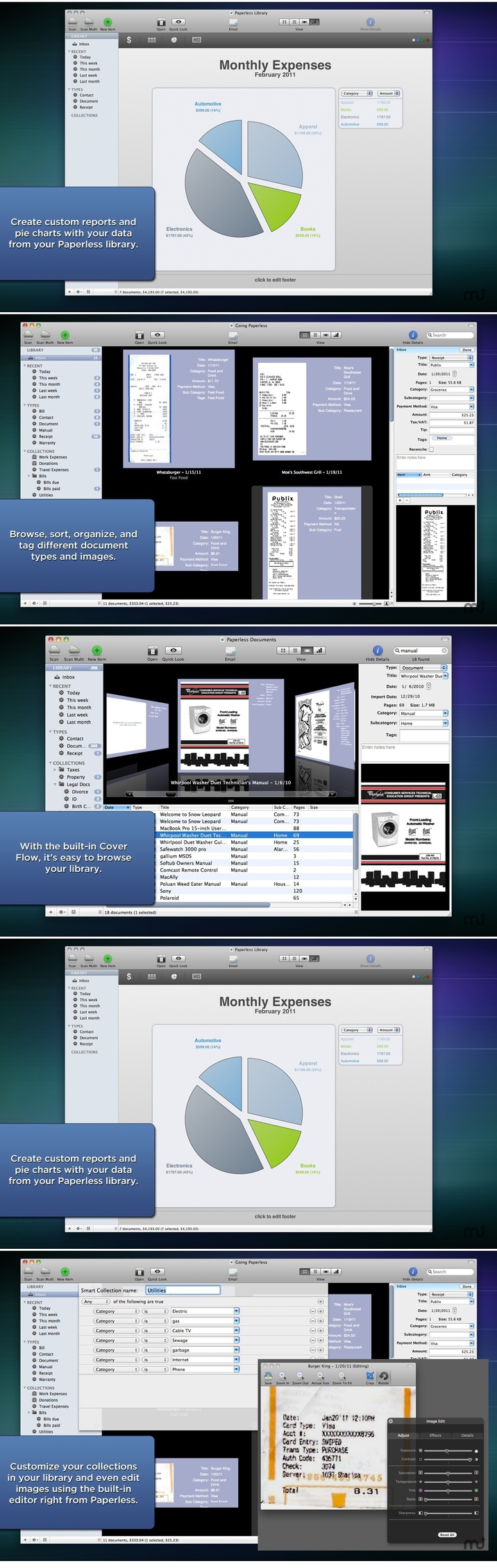
Task: Click the Smart Collection name field
Action: 183,1290
